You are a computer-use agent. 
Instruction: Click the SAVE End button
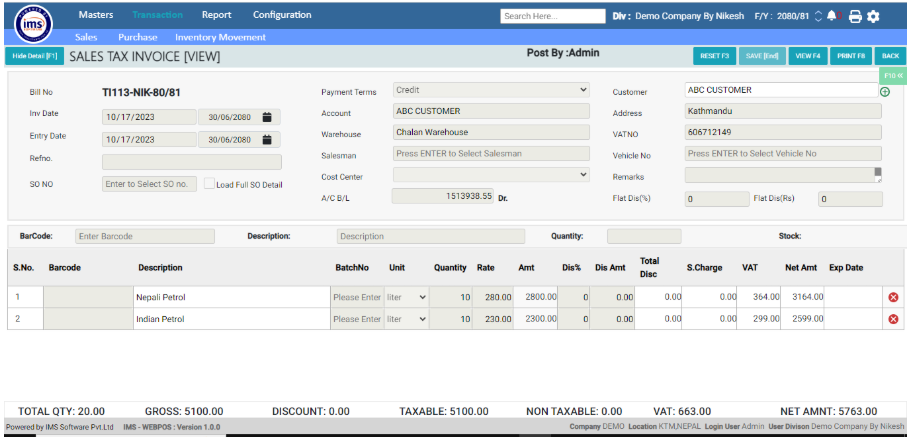point(762,56)
